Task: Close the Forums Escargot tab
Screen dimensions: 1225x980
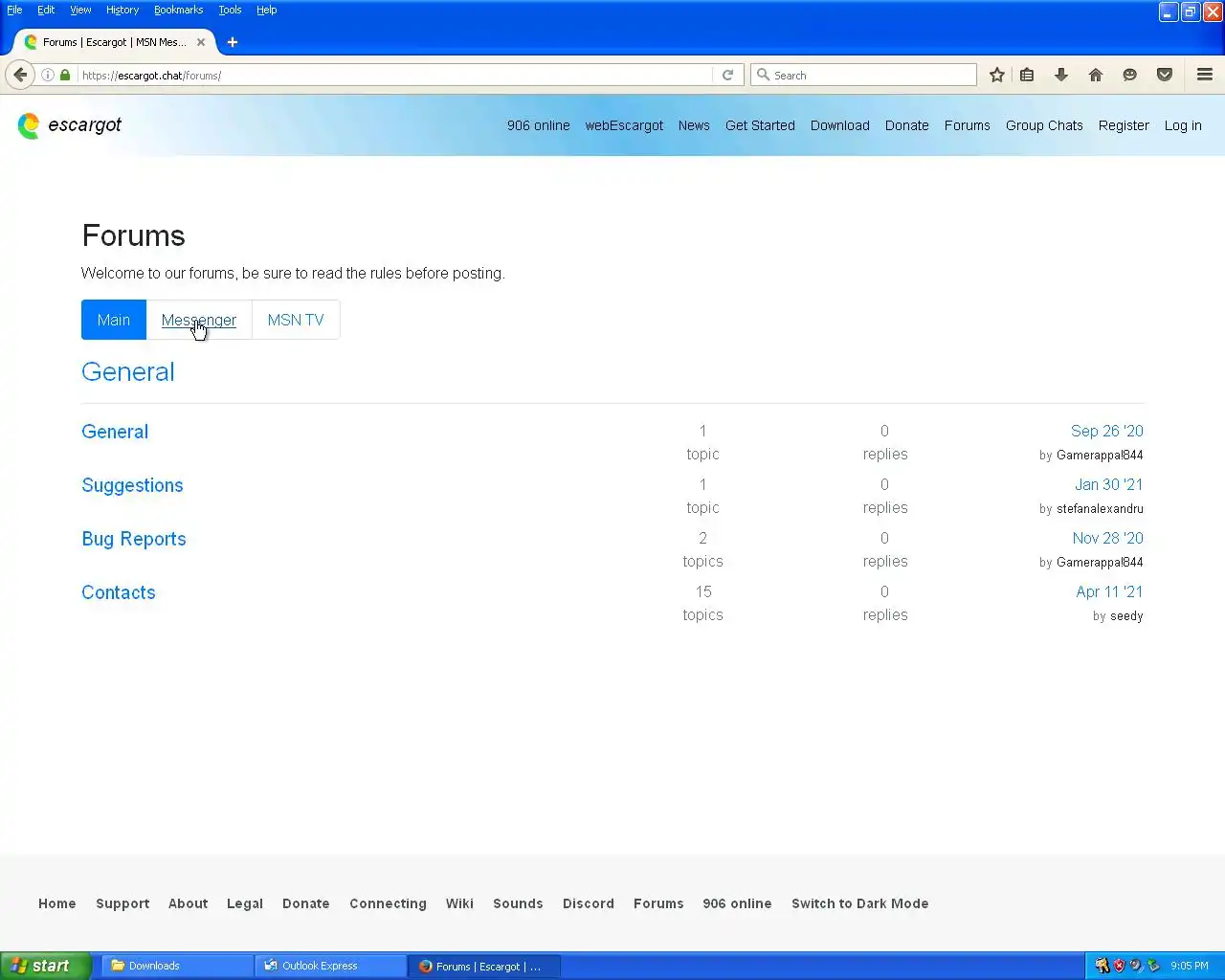Action: [x=201, y=42]
